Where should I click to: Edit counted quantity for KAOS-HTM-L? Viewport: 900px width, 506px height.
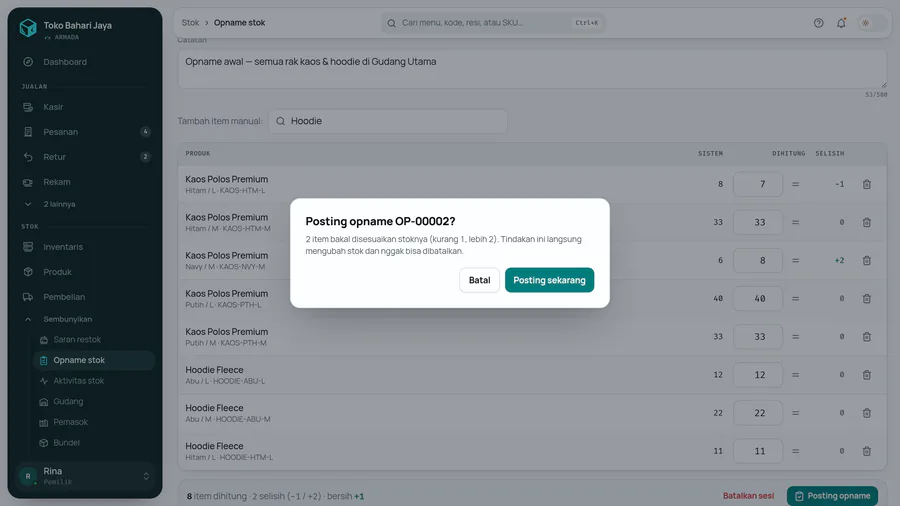pos(758,184)
